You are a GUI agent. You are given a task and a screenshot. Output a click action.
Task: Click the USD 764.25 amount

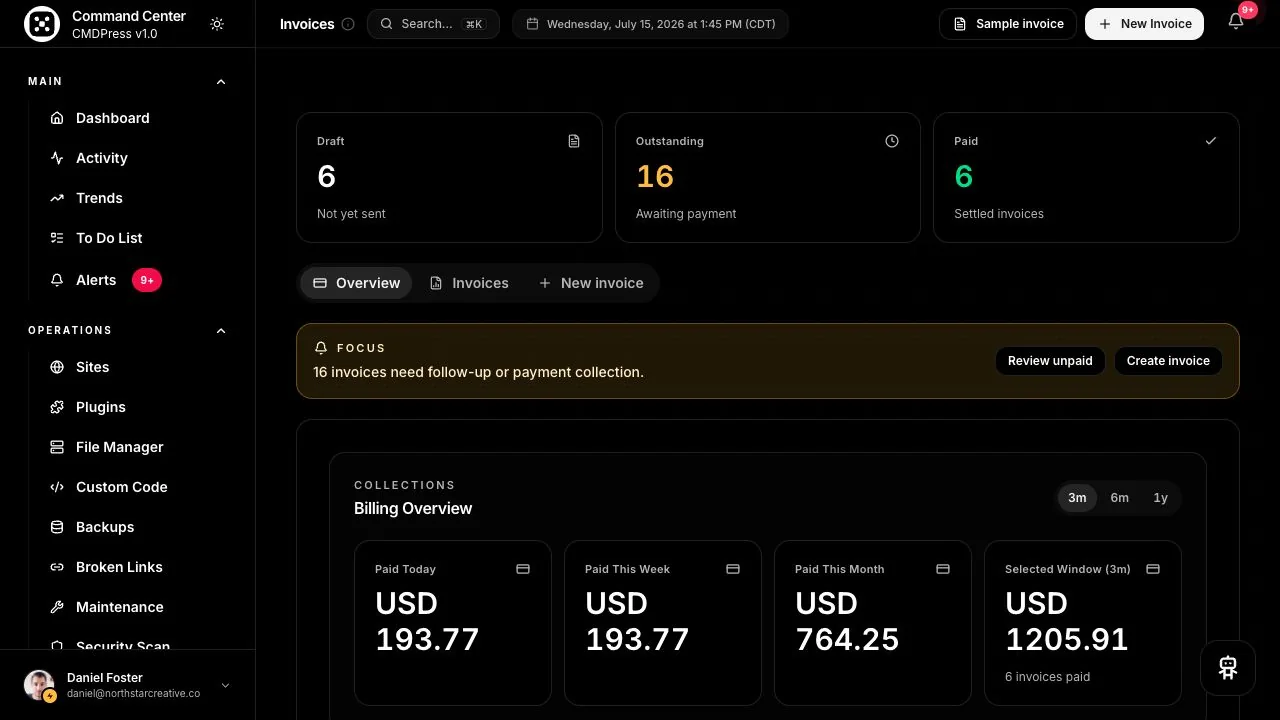pyautogui.click(x=847, y=621)
